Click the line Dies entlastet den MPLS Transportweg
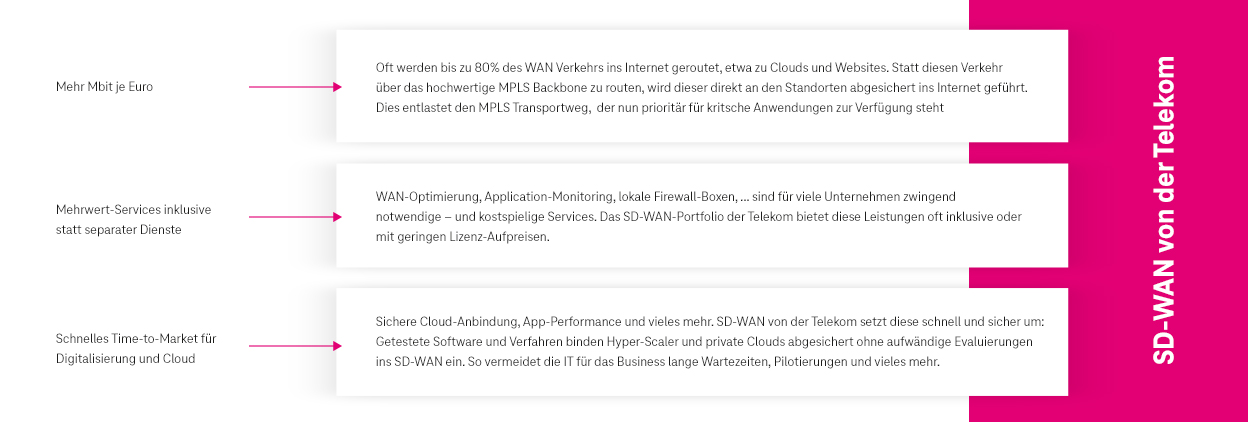The image size is (1248, 422). click(659, 108)
